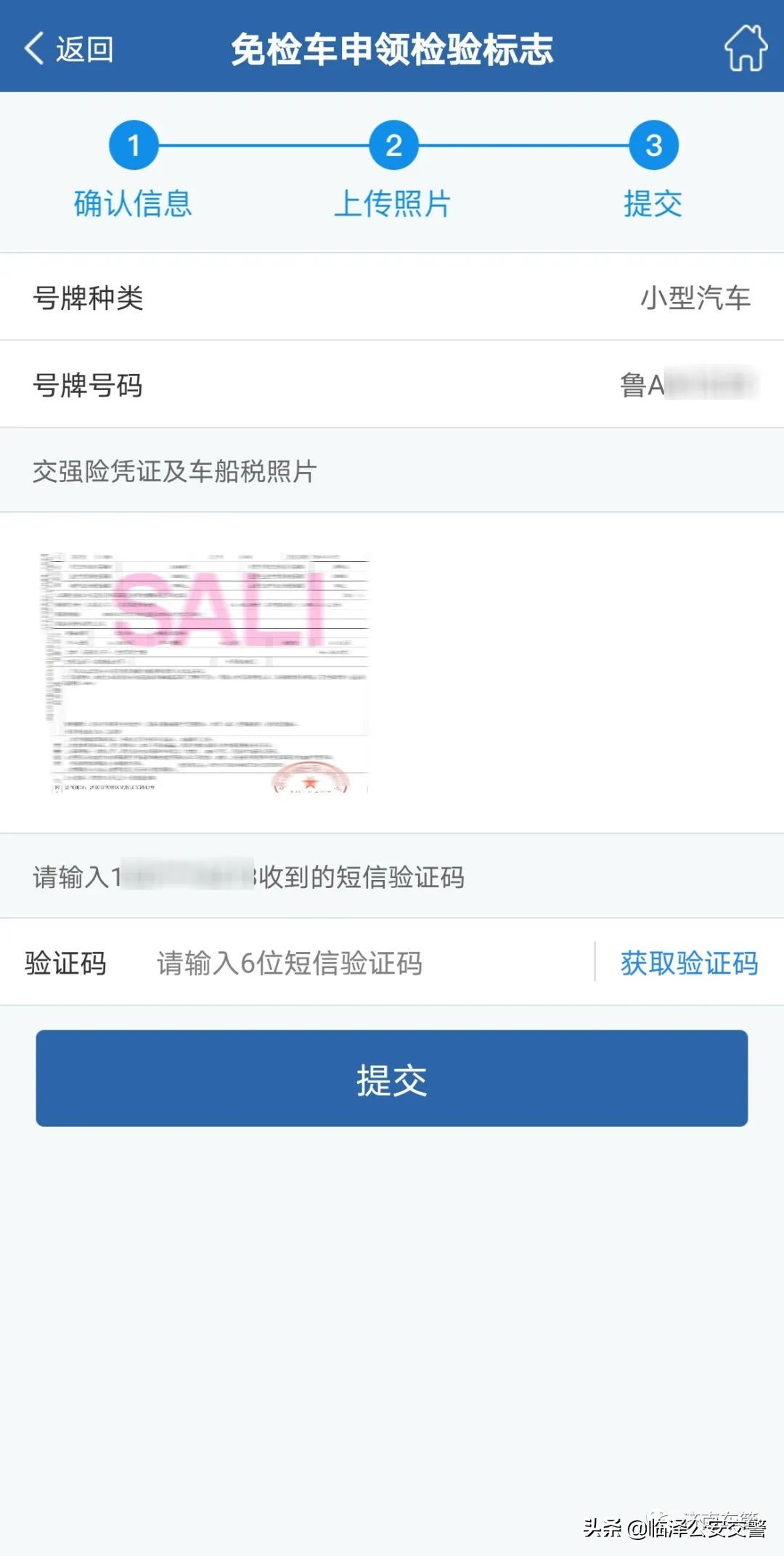Select step 1 circle indicator
Image resolution: width=784 pixels, height=1556 pixels.
[x=134, y=145]
